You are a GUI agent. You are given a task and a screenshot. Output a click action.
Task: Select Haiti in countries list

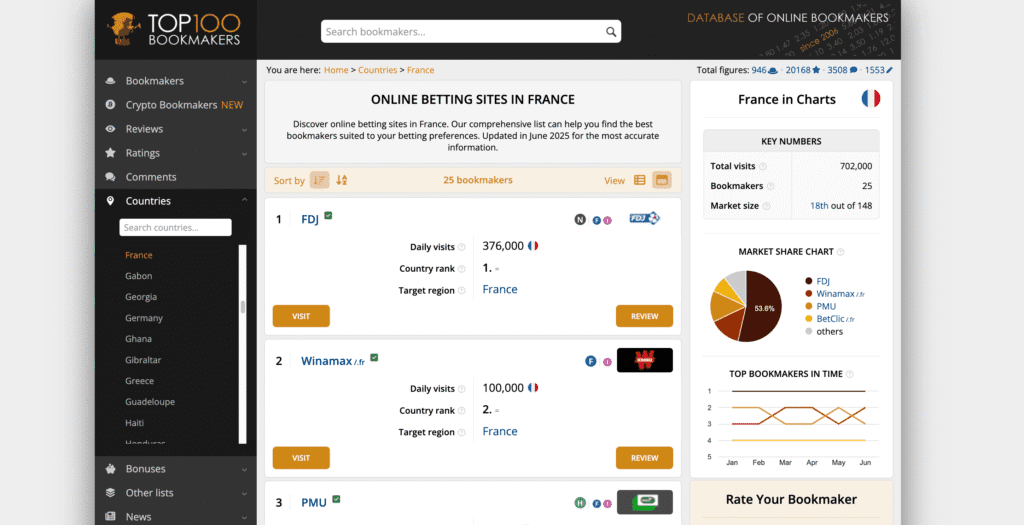tap(135, 422)
